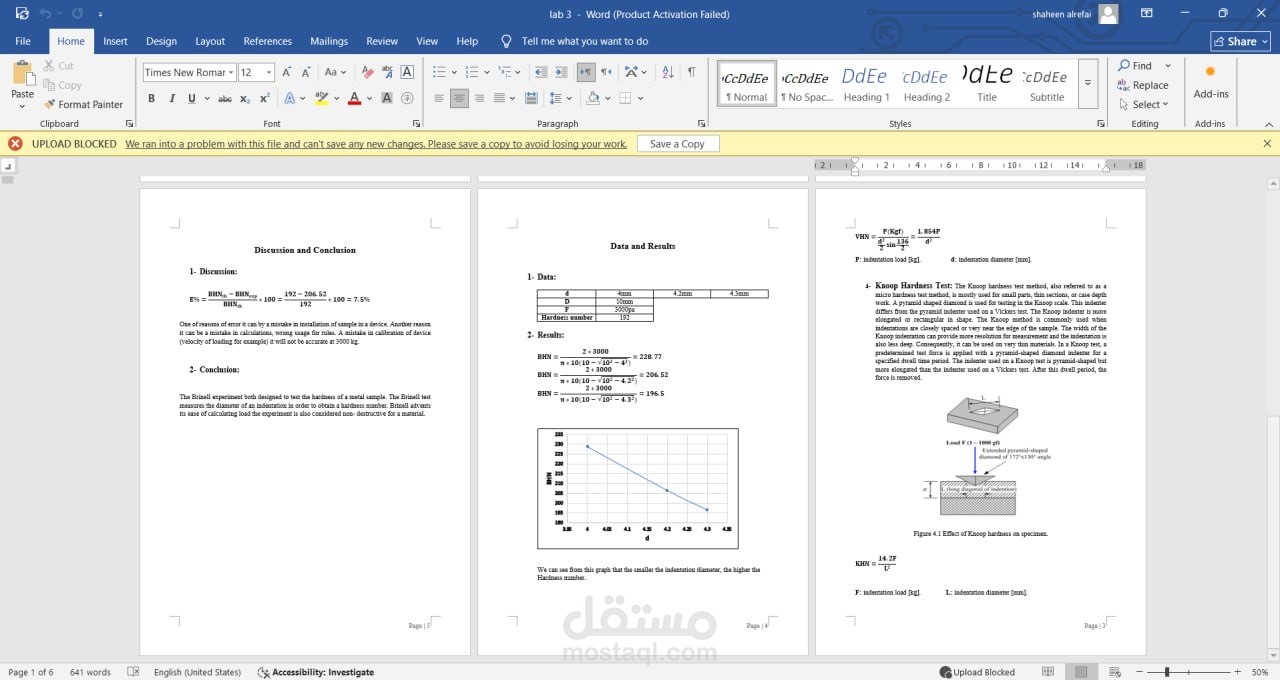Click the Paste clipboard icon
This screenshot has height=680, width=1280.
pos(22,74)
